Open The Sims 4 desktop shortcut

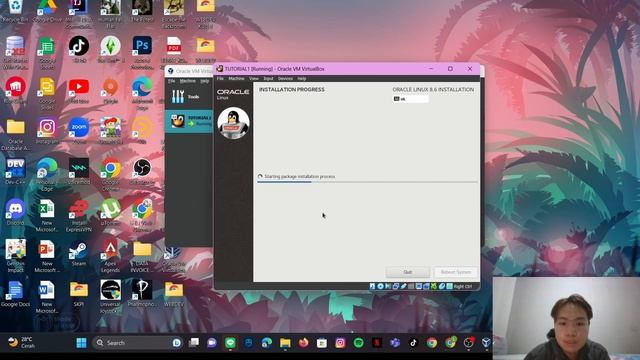(x=111, y=50)
